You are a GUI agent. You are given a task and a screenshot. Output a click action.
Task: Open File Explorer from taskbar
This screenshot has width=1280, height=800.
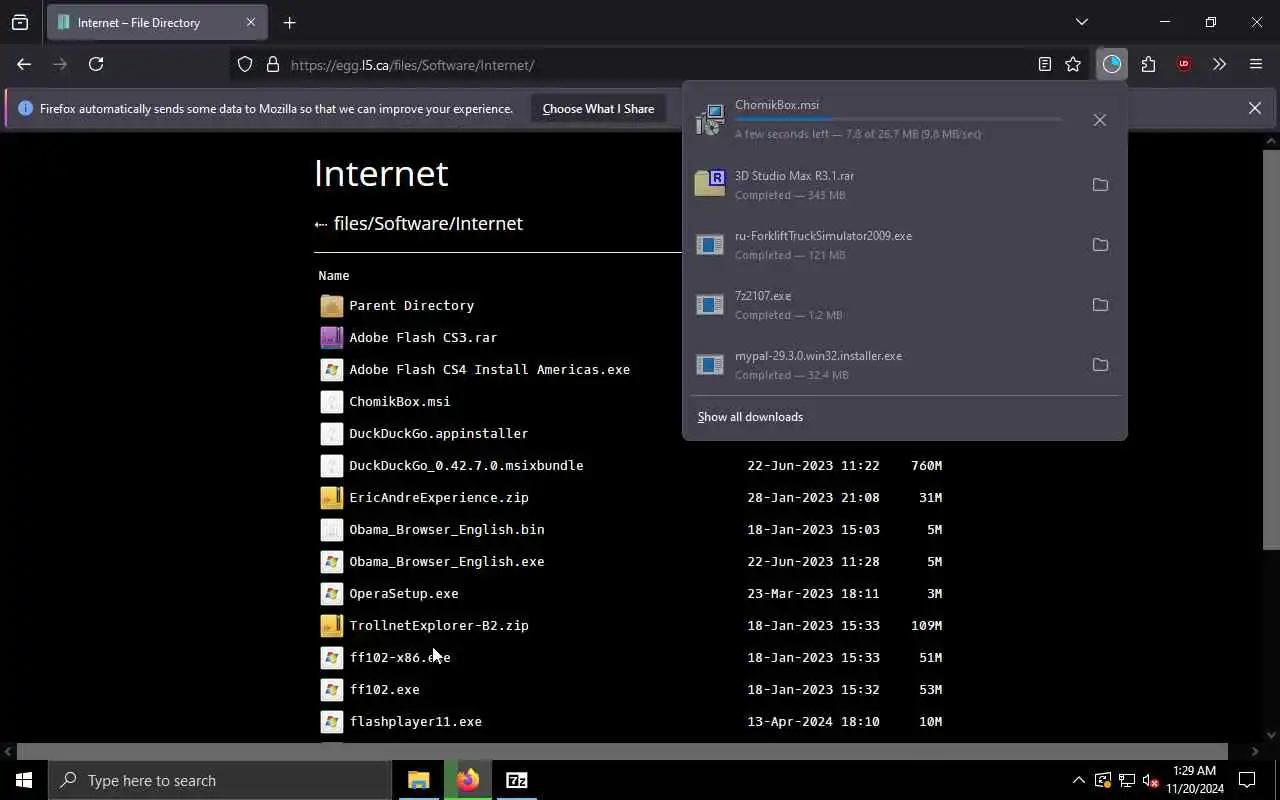[x=418, y=780]
